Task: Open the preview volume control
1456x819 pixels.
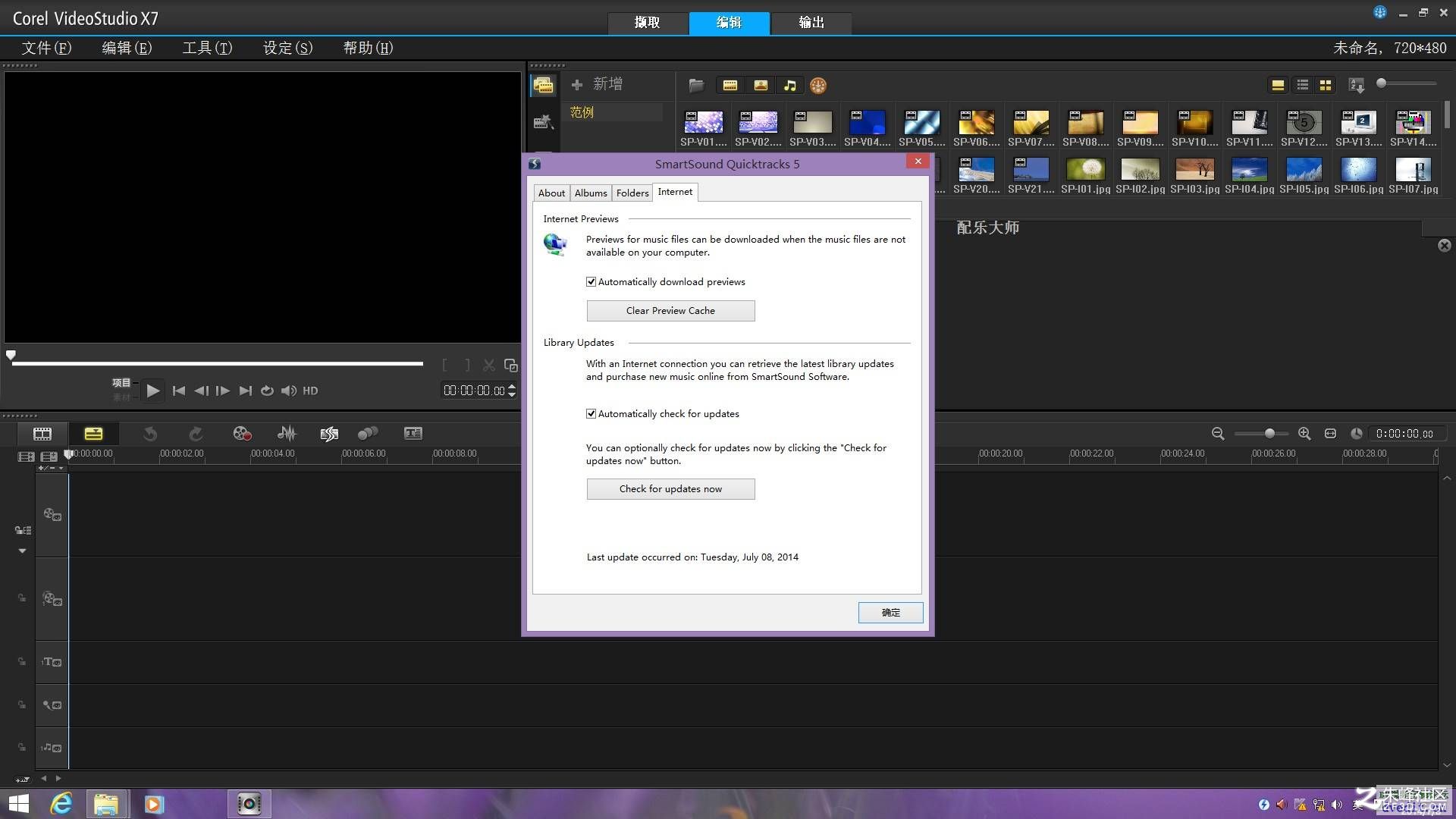Action: [289, 391]
